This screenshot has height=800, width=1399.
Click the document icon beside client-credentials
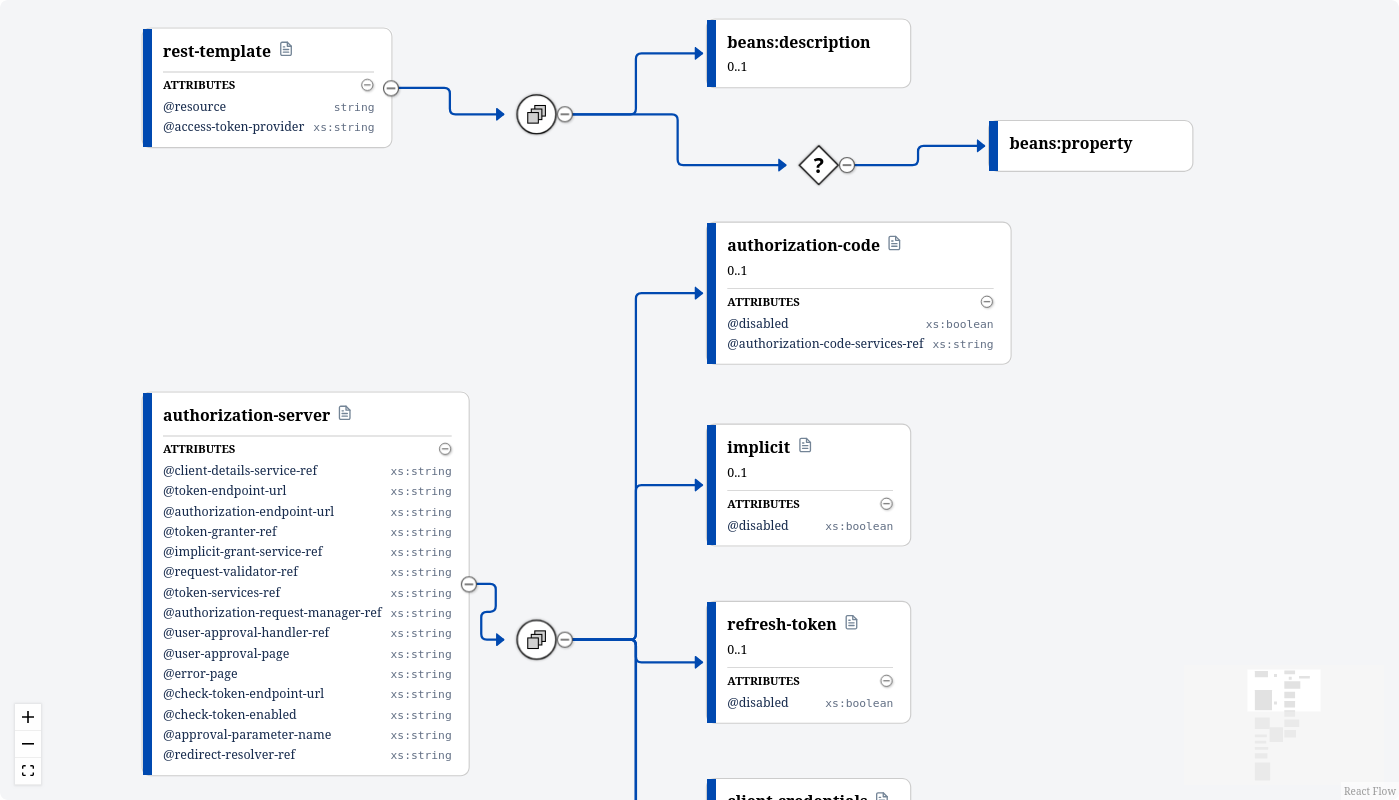click(x=881, y=795)
